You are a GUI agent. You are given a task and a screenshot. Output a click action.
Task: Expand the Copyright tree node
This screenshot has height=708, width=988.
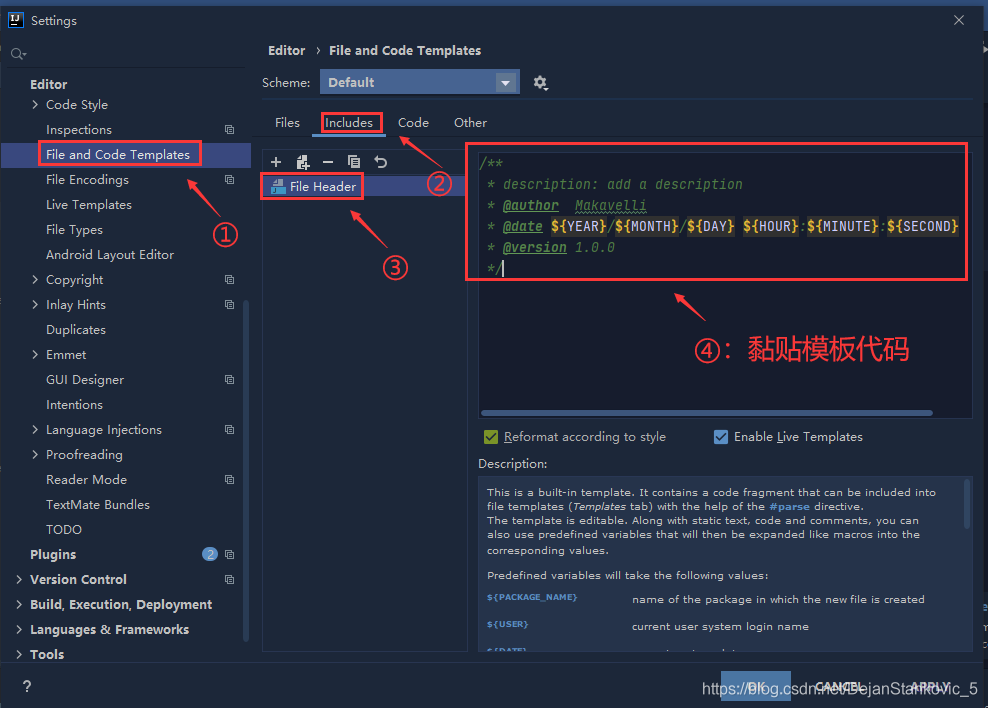click(35, 280)
